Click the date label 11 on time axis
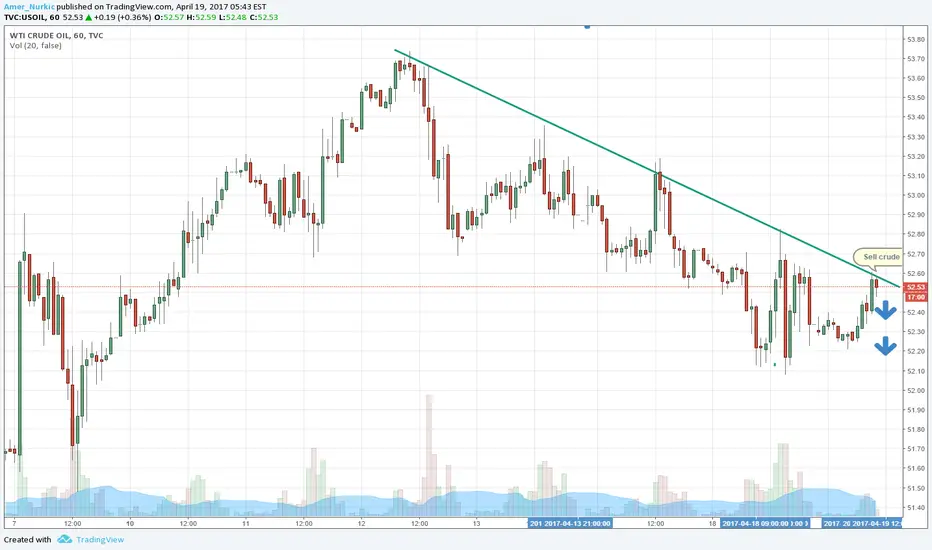 [x=245, y=523]
